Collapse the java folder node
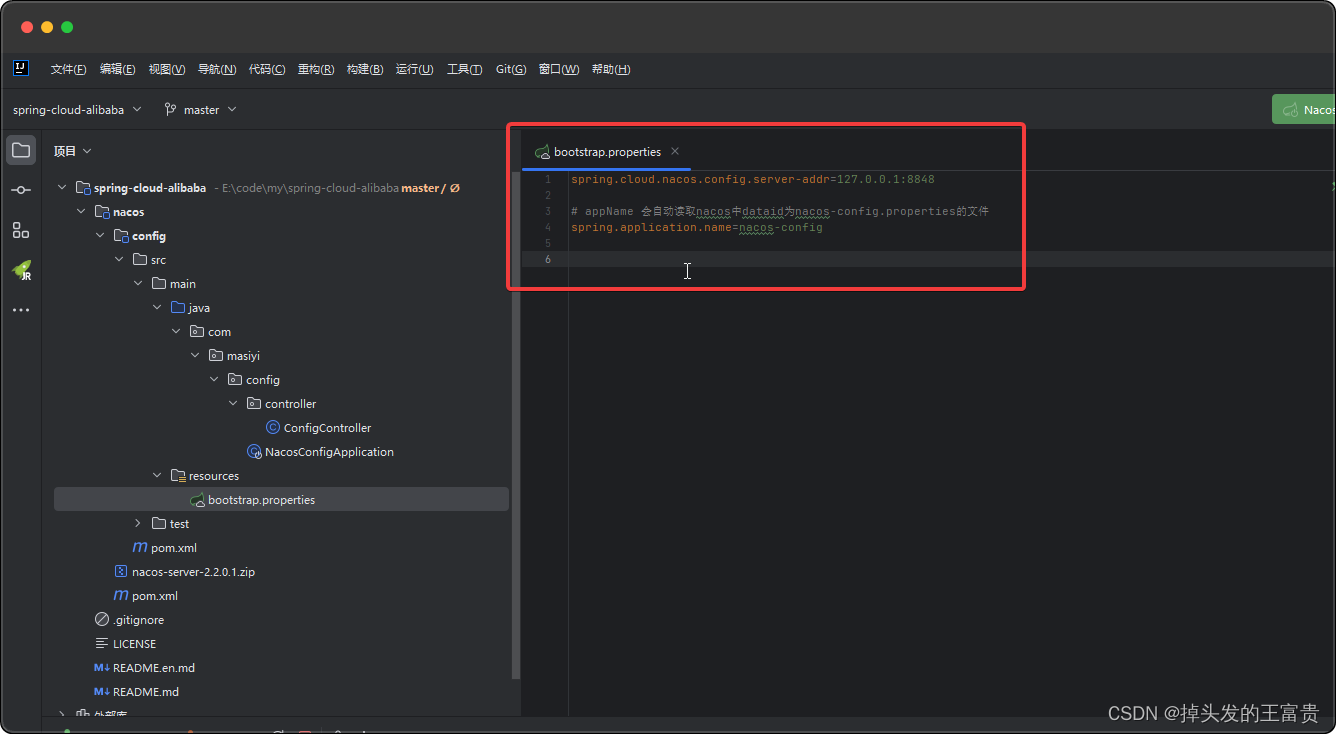This screenshot has width=1336, height=734. 157,307
